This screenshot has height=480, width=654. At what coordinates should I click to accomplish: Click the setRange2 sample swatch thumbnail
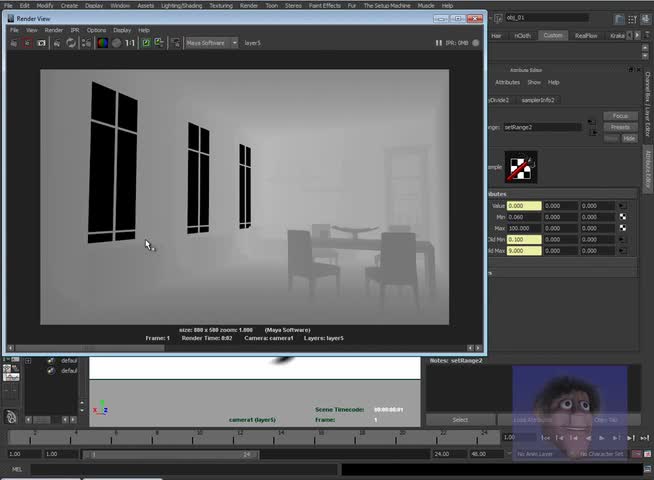pyautogui.click(x=521, y=167)
